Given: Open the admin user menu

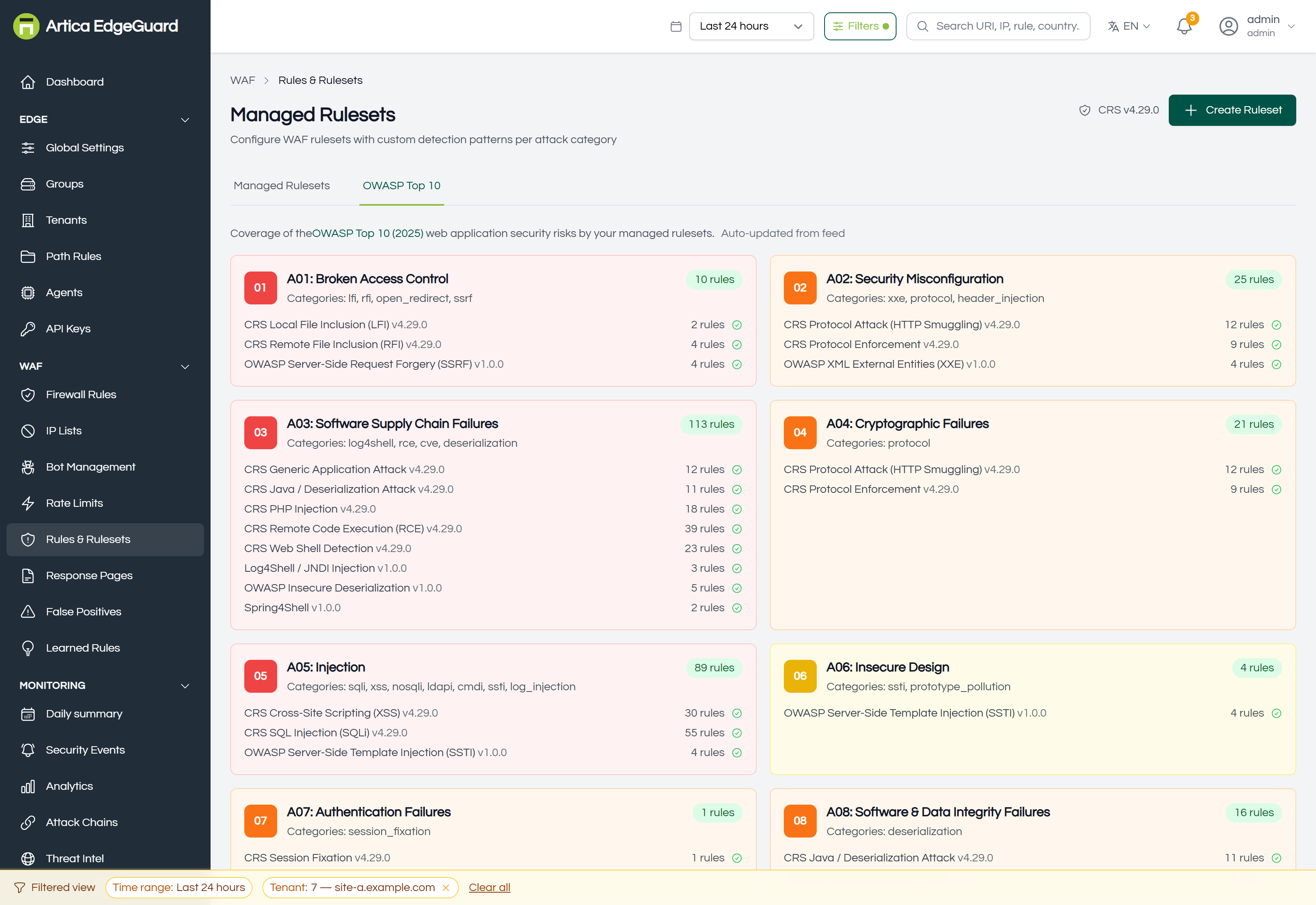Looking at the screenshot, I should (x=1257, y=27).
